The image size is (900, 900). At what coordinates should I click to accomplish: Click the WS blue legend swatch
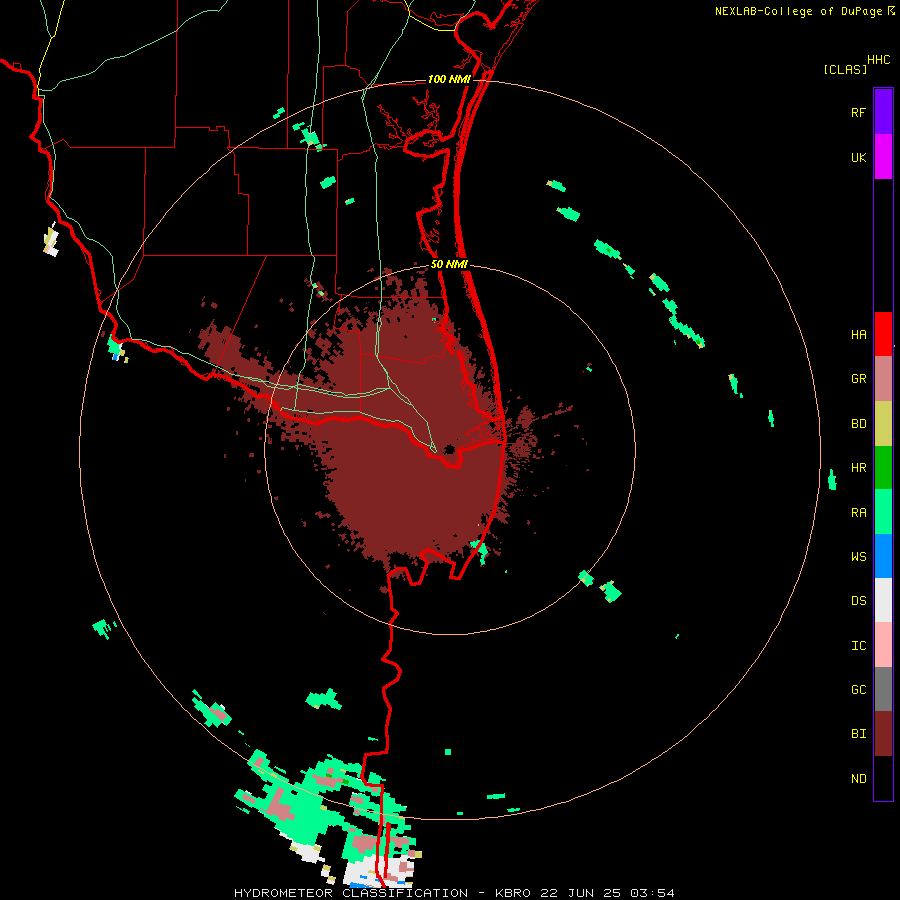883,556
